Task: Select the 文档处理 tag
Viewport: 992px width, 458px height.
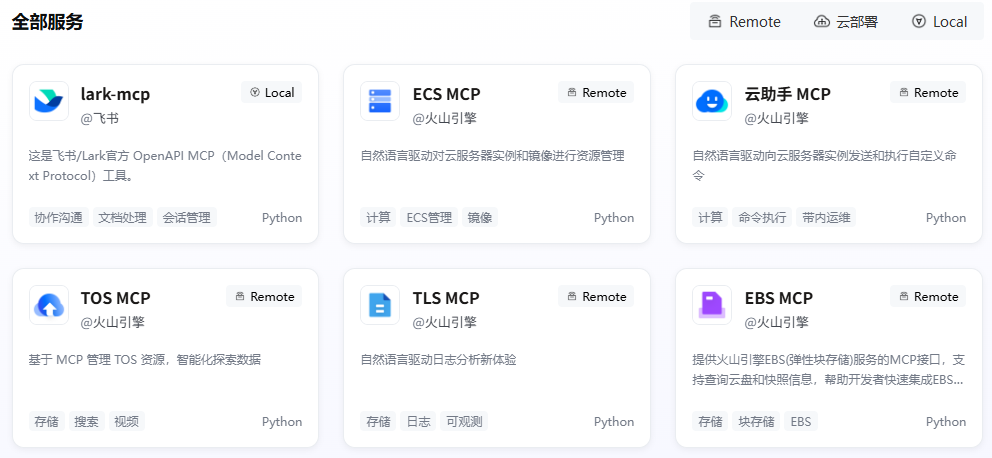Action: point(123,218)
